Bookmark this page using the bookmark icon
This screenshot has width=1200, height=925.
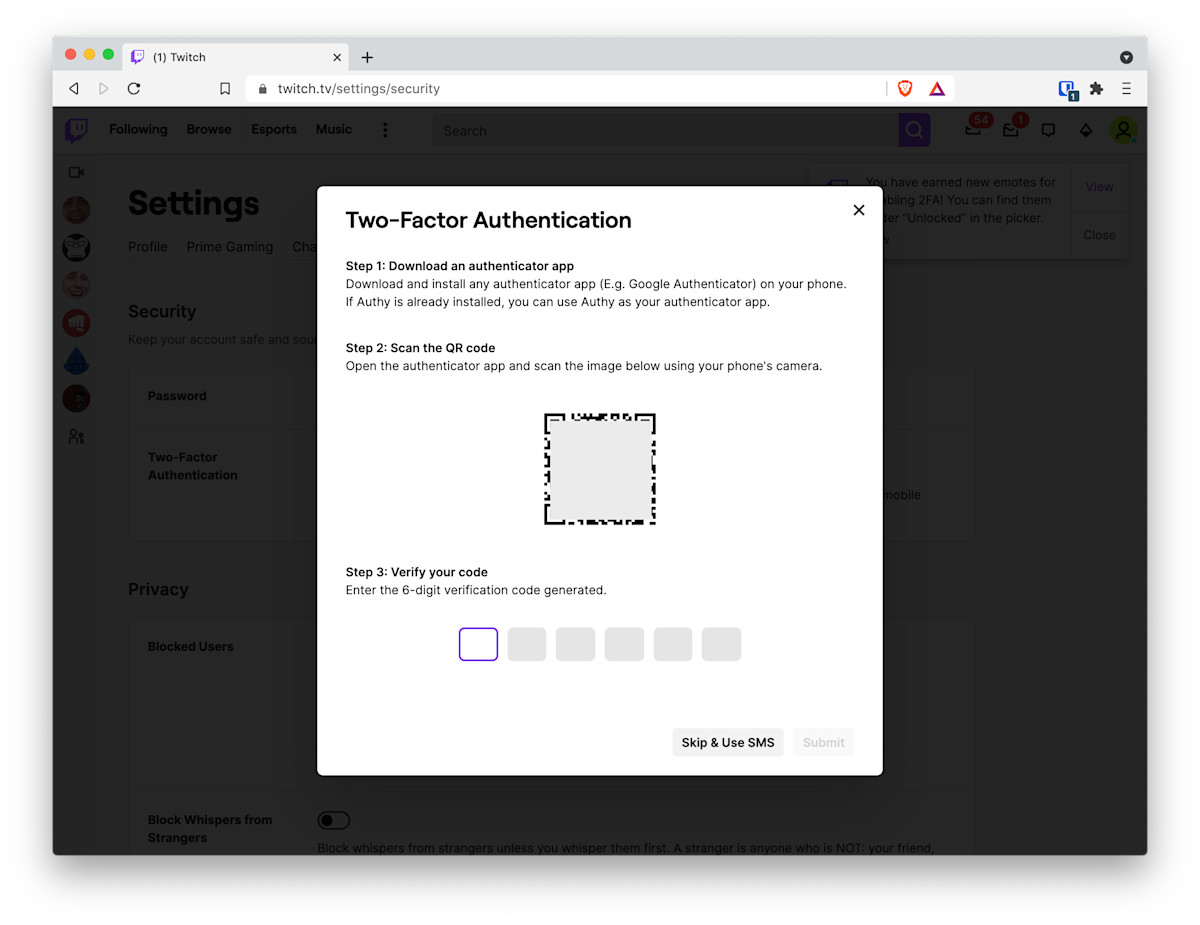point(225,89)
